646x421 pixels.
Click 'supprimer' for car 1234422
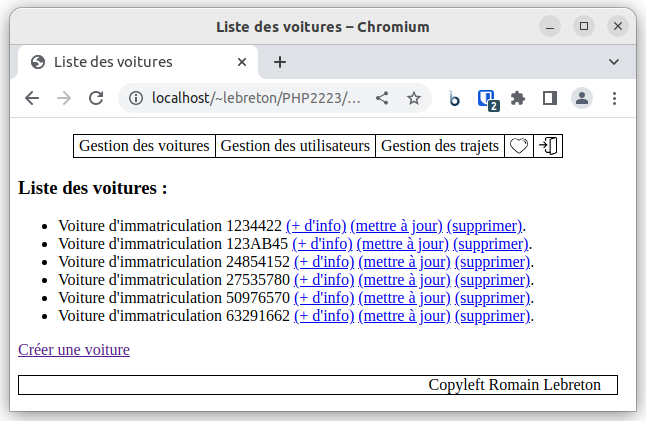484,226
